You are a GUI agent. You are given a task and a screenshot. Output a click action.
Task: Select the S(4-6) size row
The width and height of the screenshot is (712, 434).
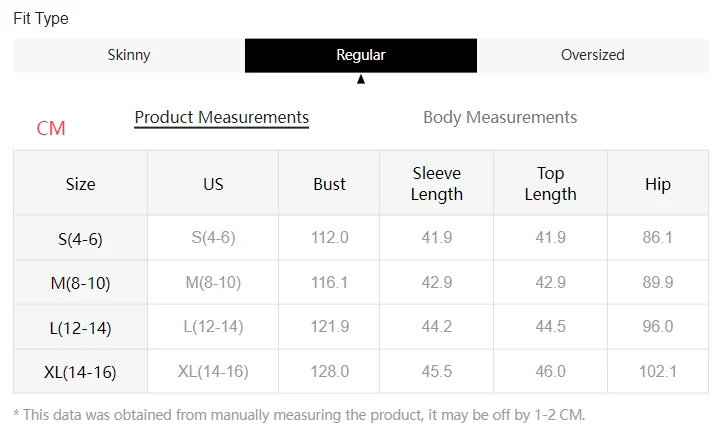[x=80, y=239]
